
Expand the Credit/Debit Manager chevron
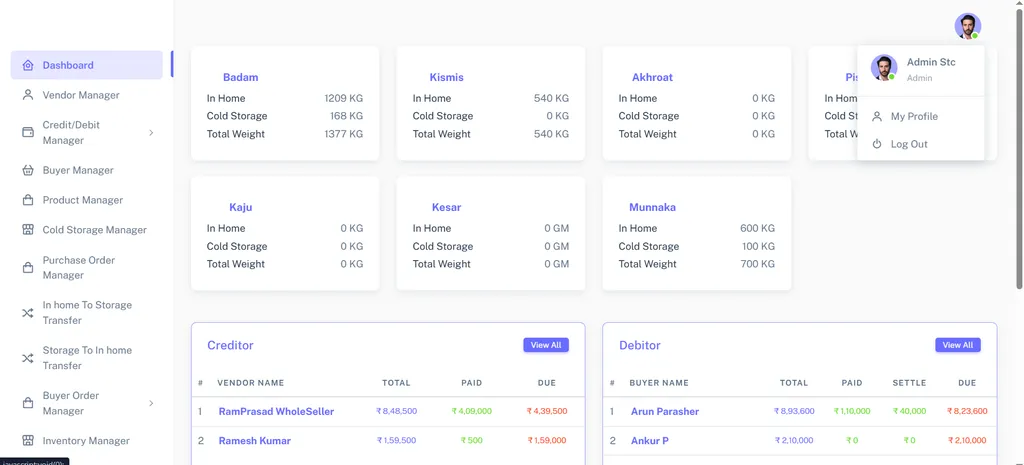(151, 133)
